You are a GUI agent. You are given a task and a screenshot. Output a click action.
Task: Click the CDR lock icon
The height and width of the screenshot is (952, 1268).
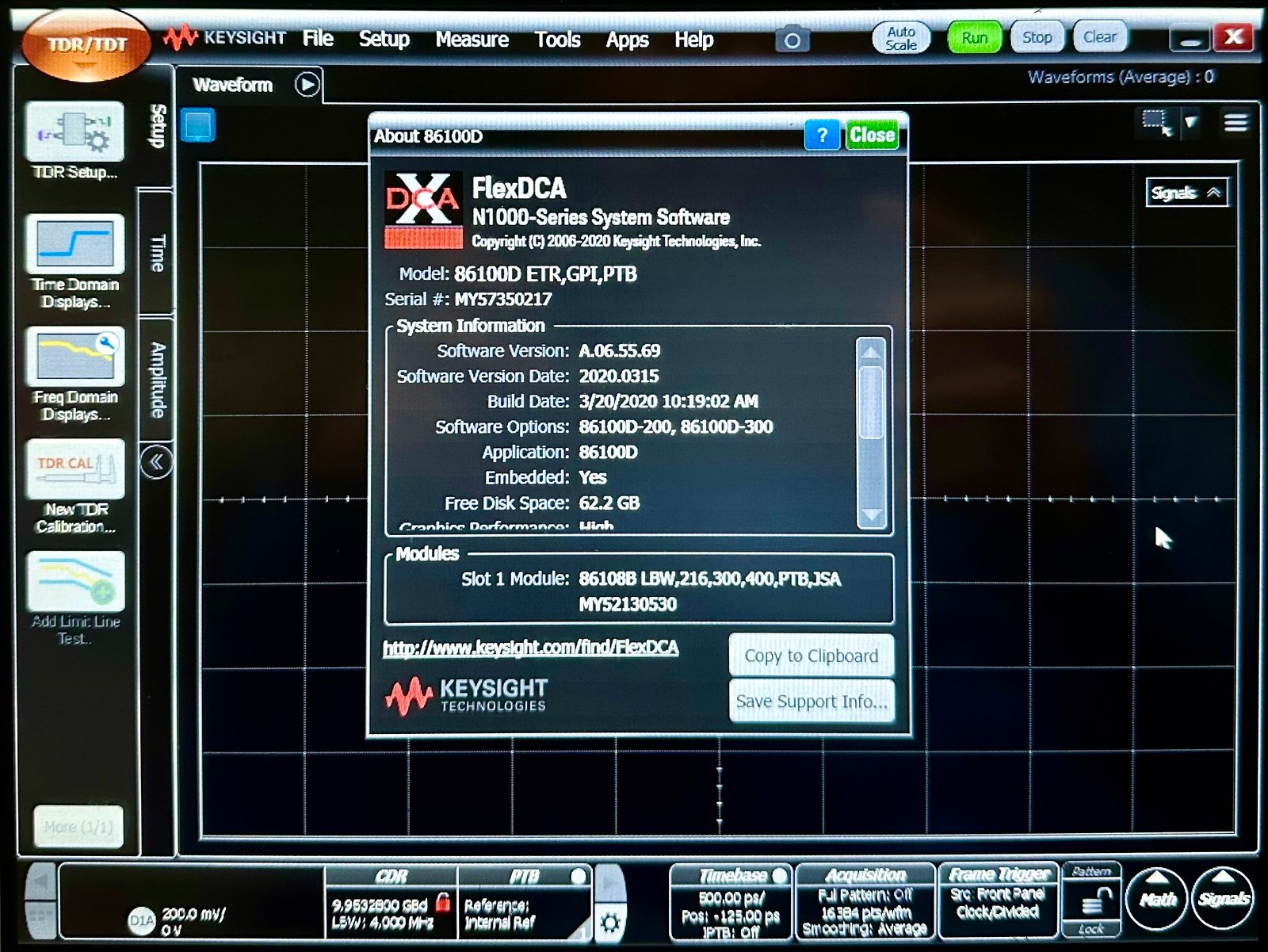click(443, 901)
